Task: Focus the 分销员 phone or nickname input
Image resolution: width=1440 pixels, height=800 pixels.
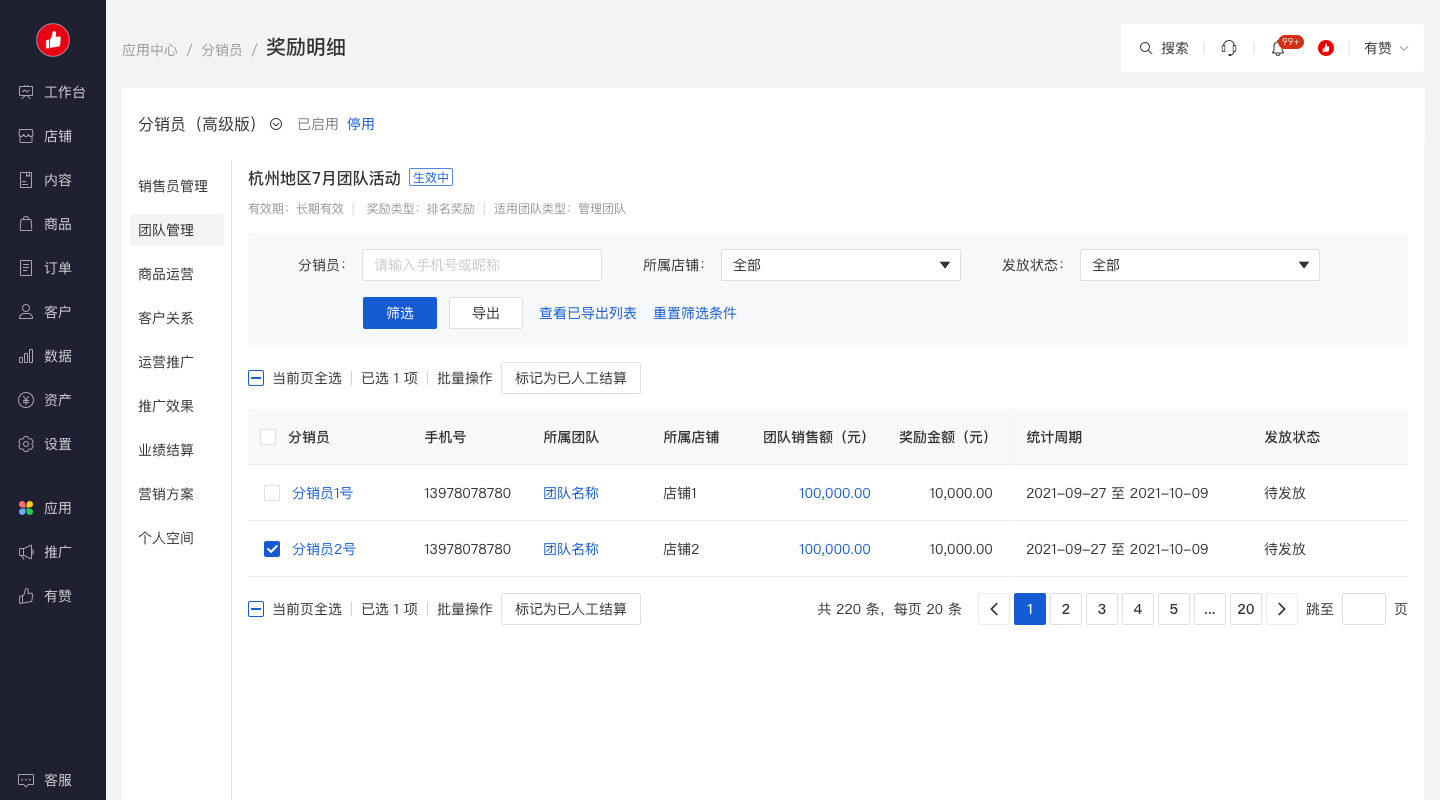Action: click(x=482, y=265)
